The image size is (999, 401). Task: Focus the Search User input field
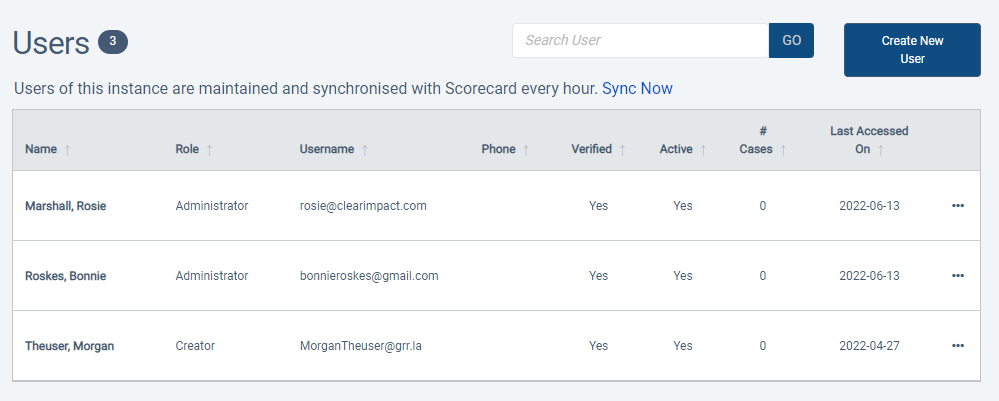(640, 41)
